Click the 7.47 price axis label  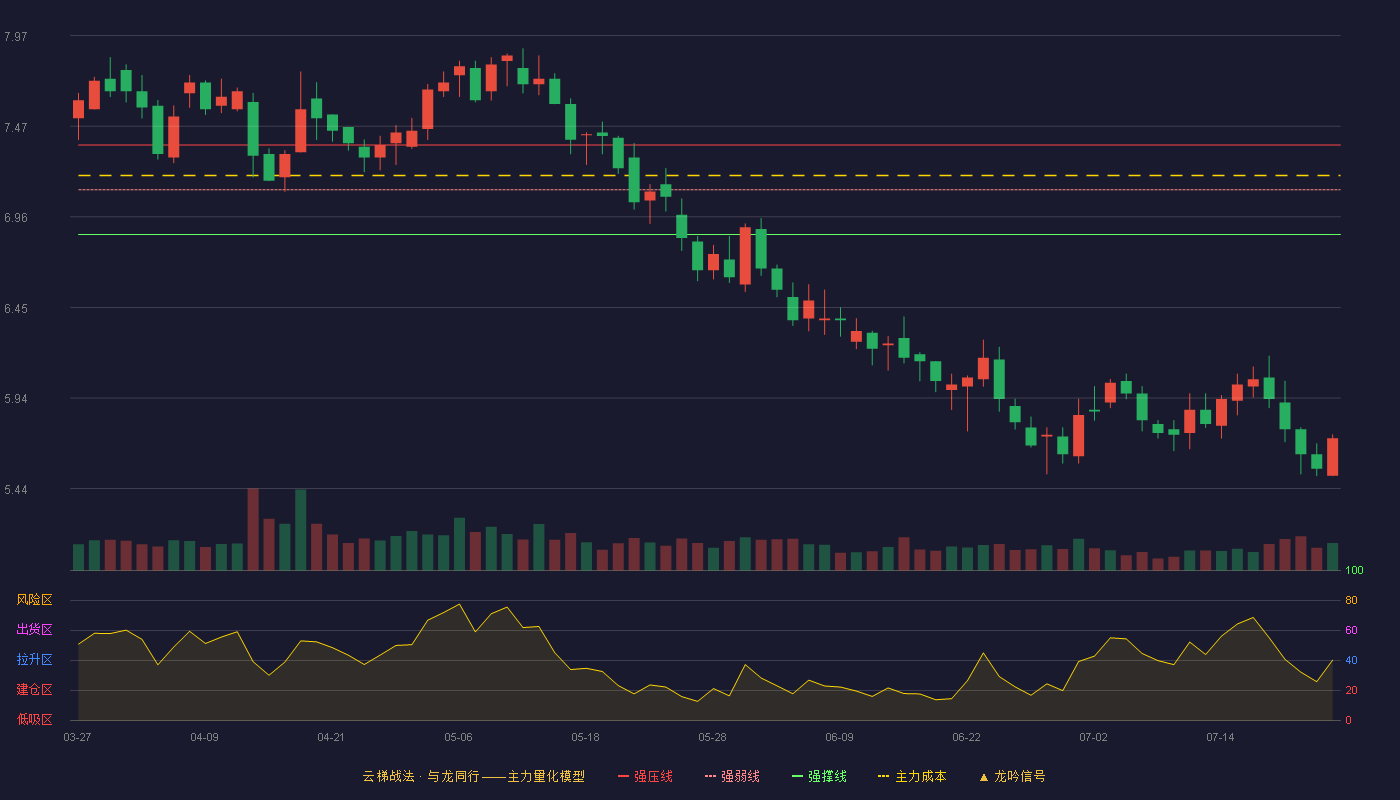[16, 128]
